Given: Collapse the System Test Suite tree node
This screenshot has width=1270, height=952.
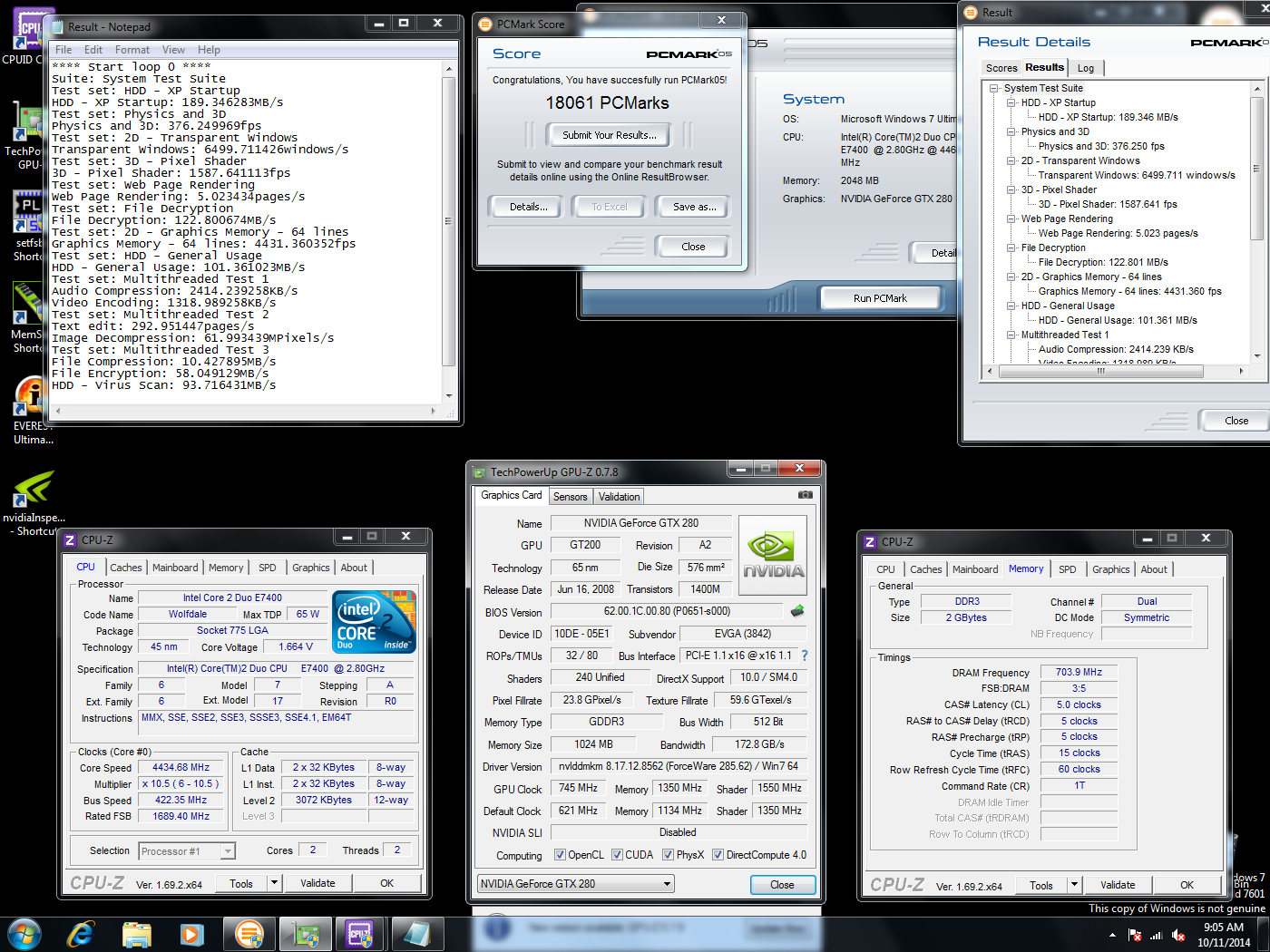Looking at the screenshot, I should tap(994, 88).
